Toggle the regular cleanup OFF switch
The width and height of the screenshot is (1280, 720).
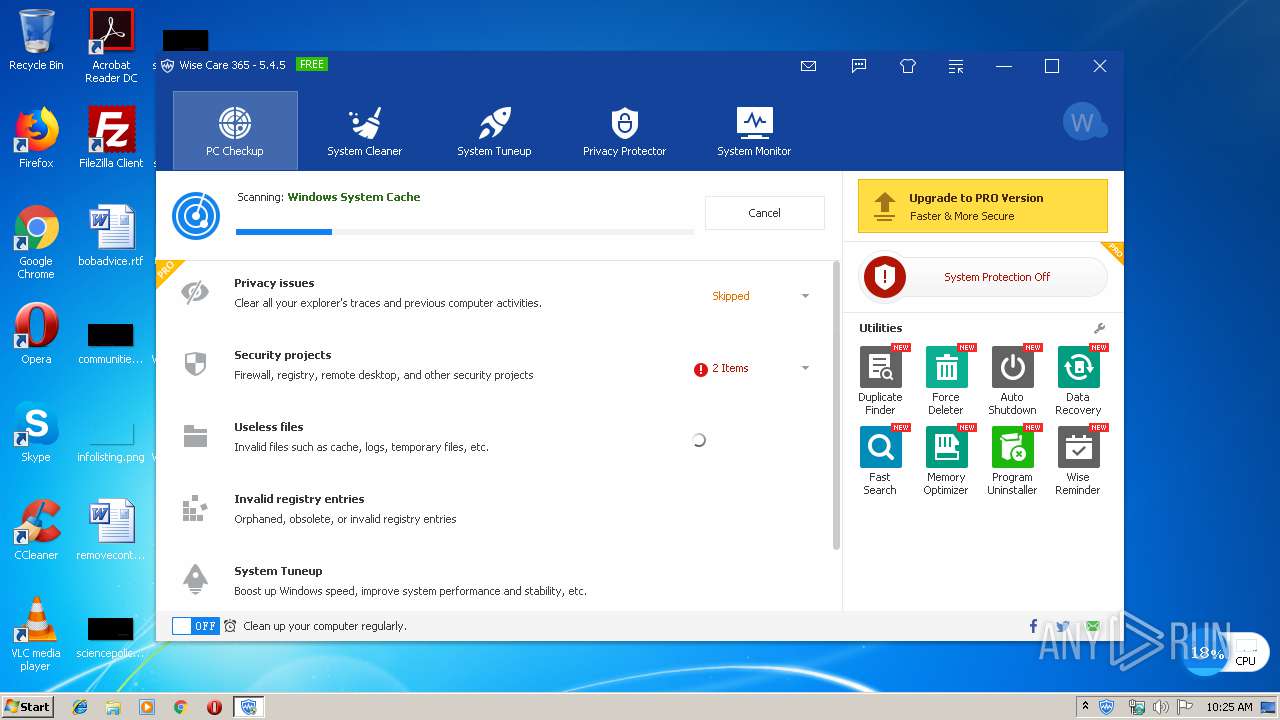point(195,626)
